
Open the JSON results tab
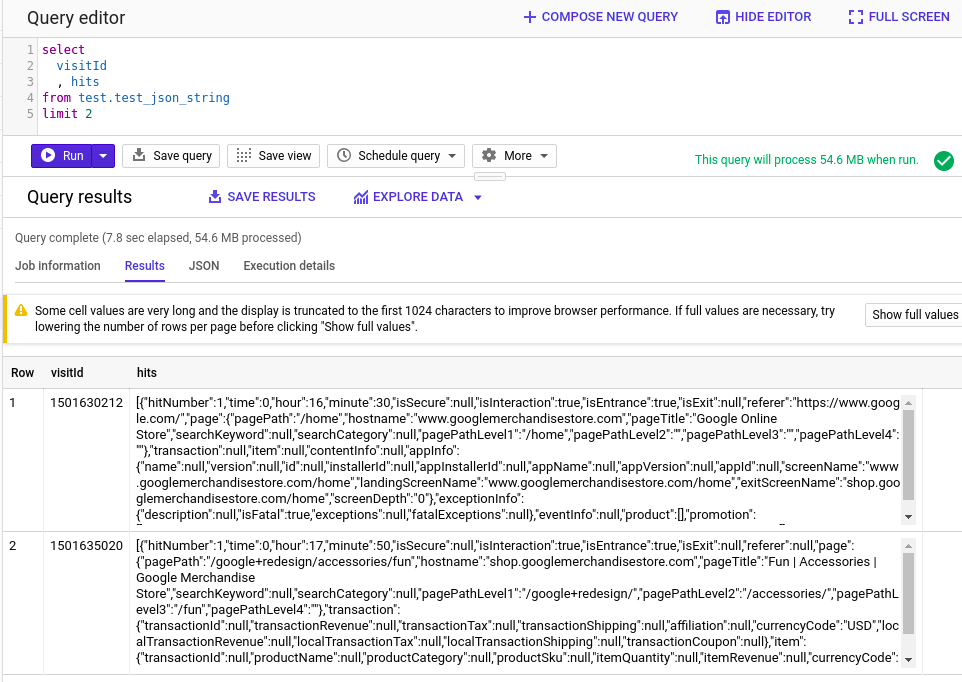coord(204,266)
